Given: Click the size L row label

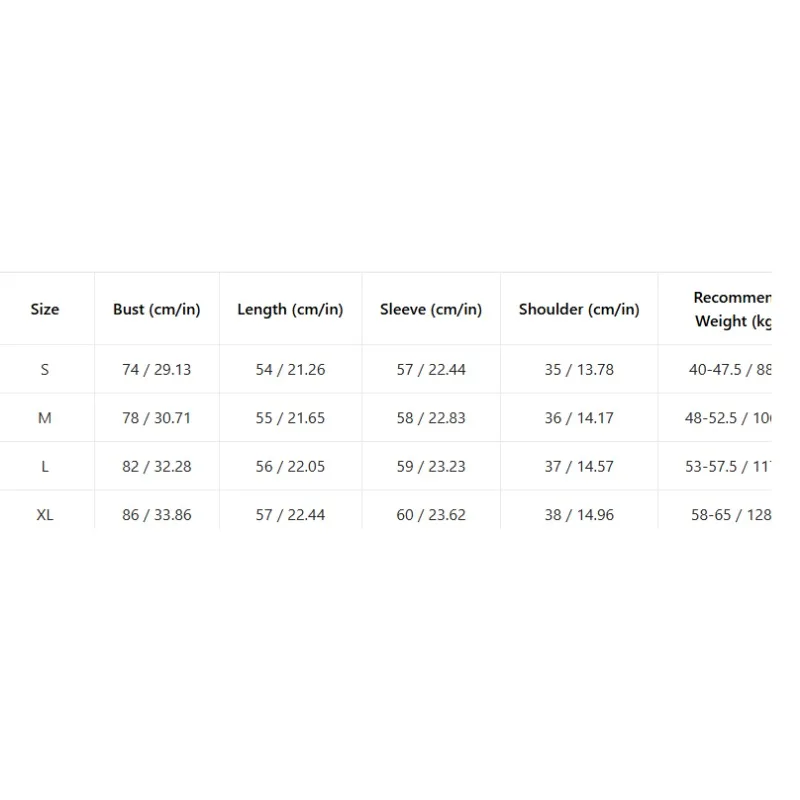Looking at the screenshot, I should coord(45,466).
